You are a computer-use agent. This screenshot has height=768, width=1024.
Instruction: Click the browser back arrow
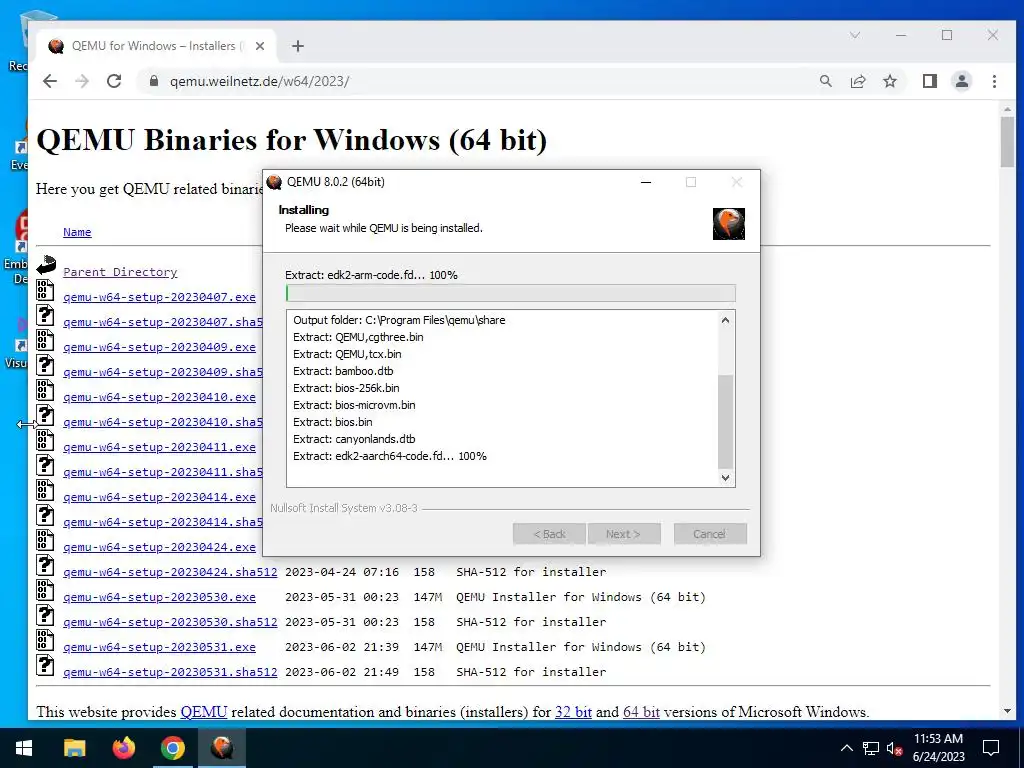(50, 81)
